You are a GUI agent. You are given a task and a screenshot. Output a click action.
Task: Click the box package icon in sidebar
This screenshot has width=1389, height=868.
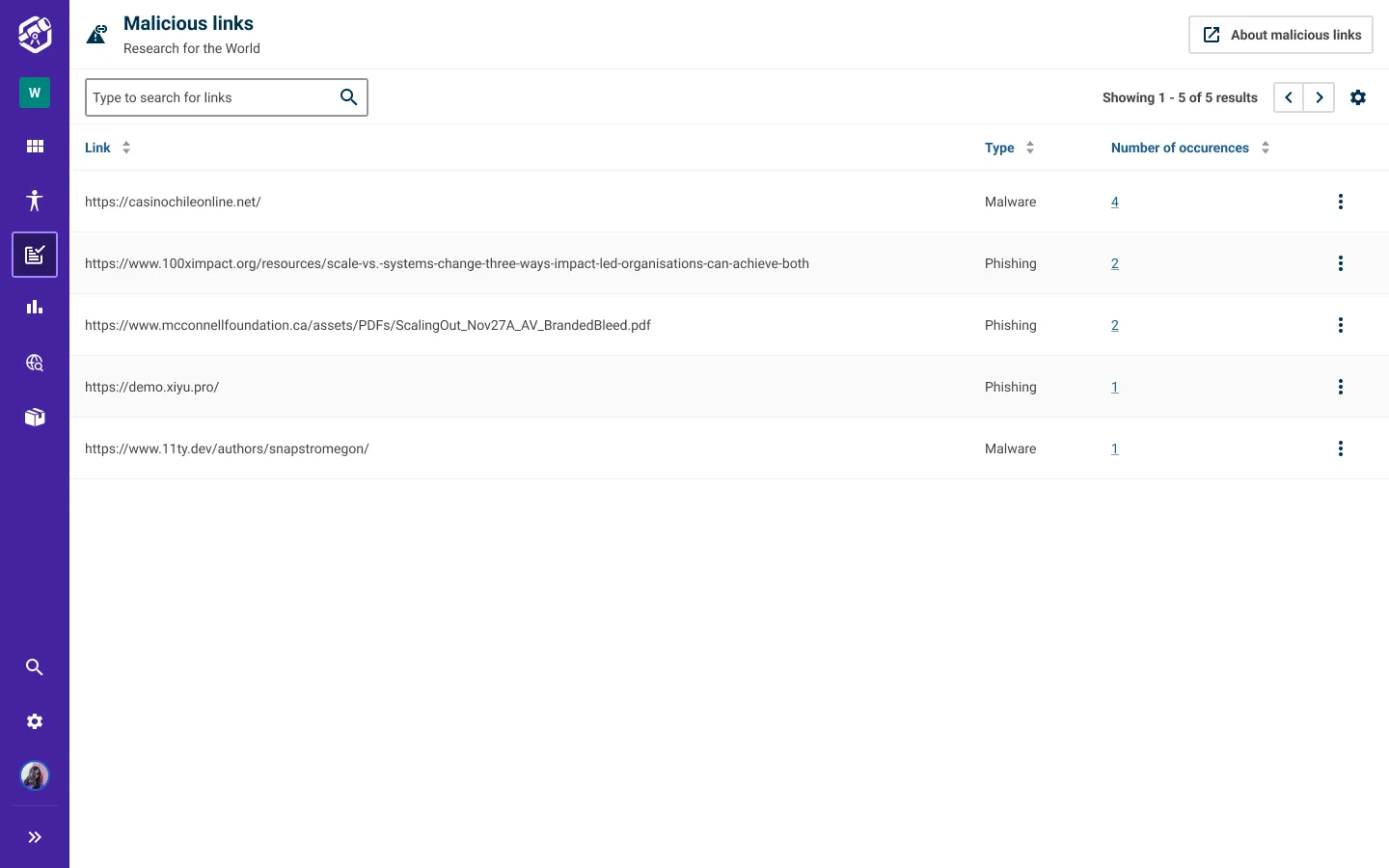[35, 417]
